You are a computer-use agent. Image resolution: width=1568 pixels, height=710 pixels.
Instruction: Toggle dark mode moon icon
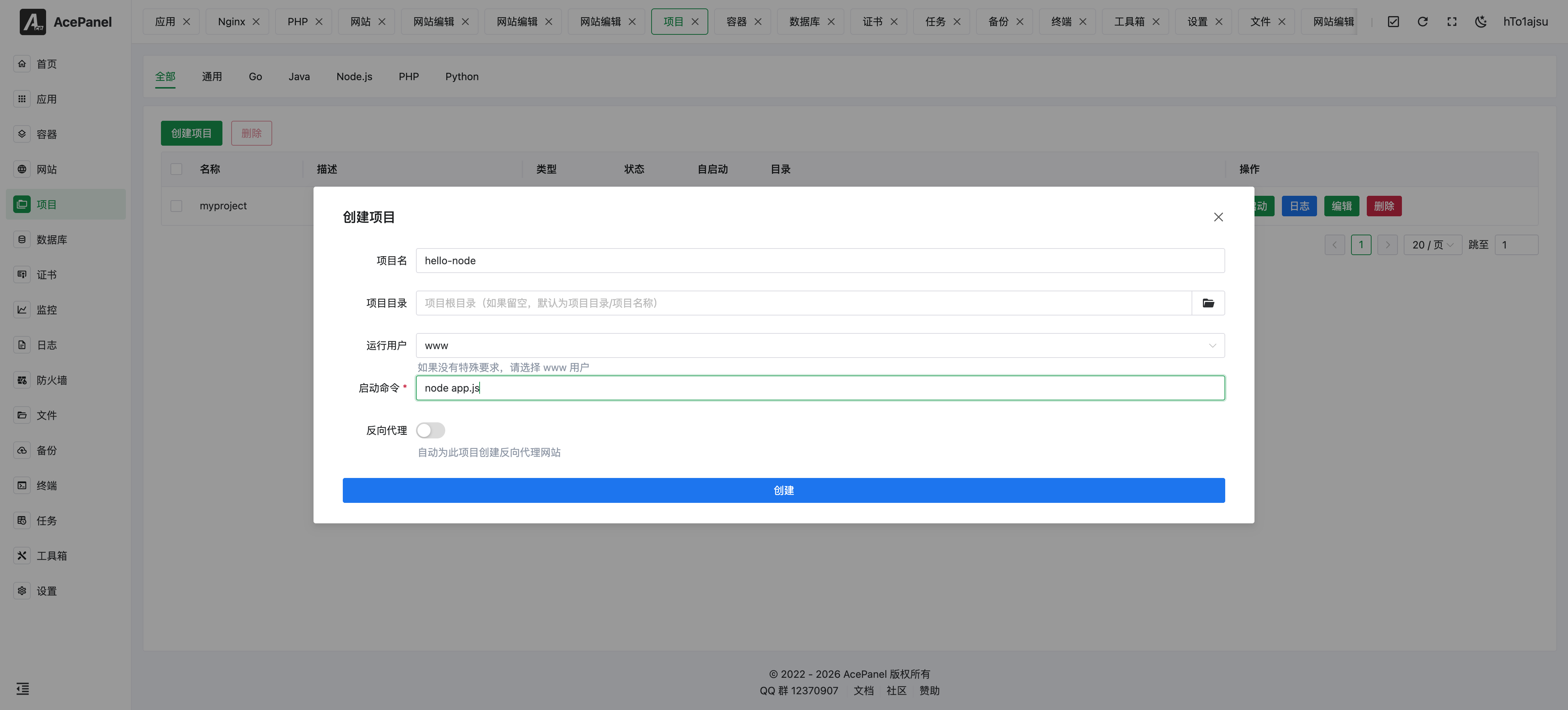(x=1480, y=22)
